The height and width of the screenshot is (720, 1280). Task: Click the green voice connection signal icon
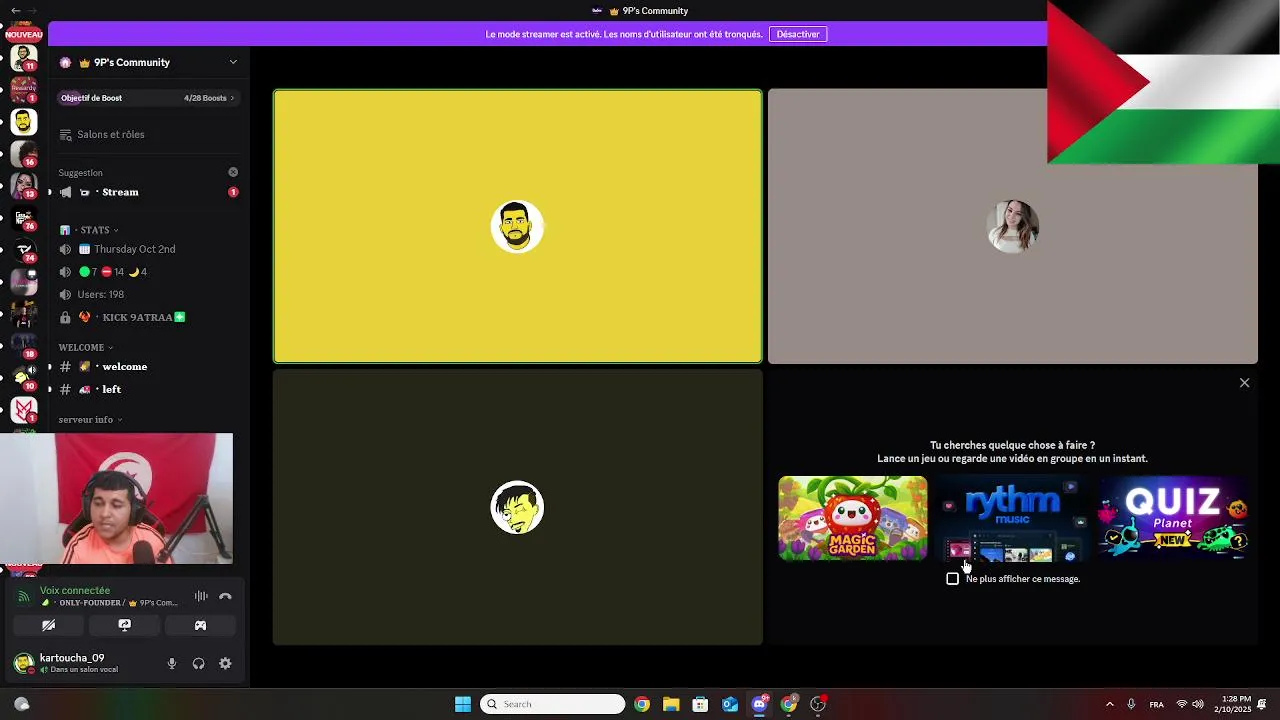click(24, 596)
